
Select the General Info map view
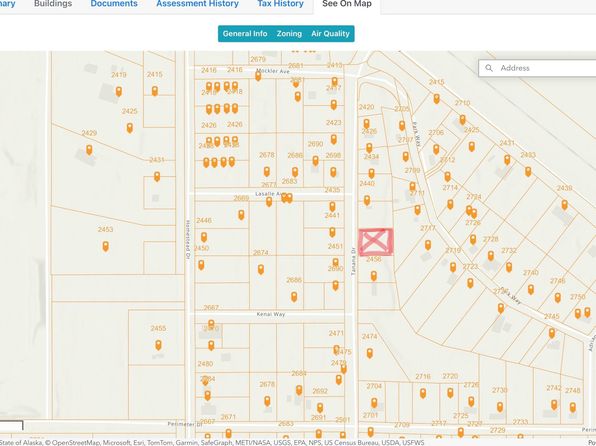coord(245,33)
